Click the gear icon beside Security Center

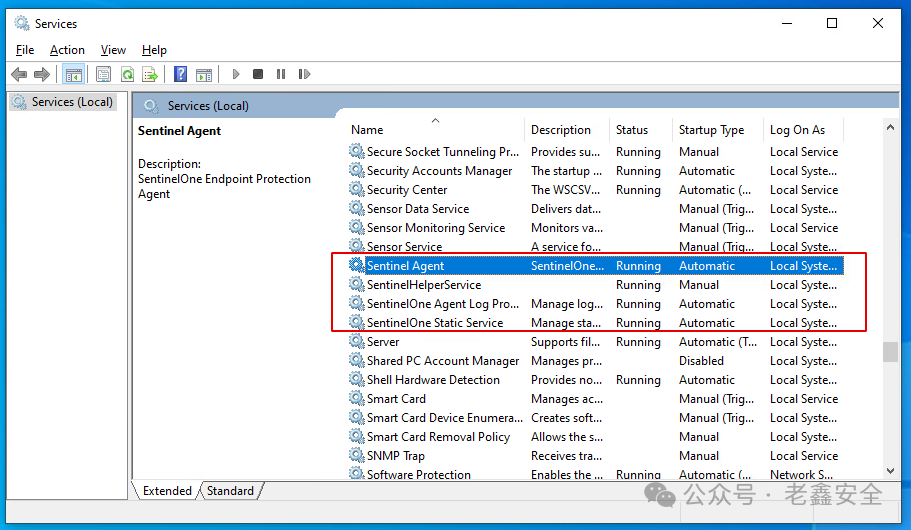pyautogui.click(x=356, y=189)
